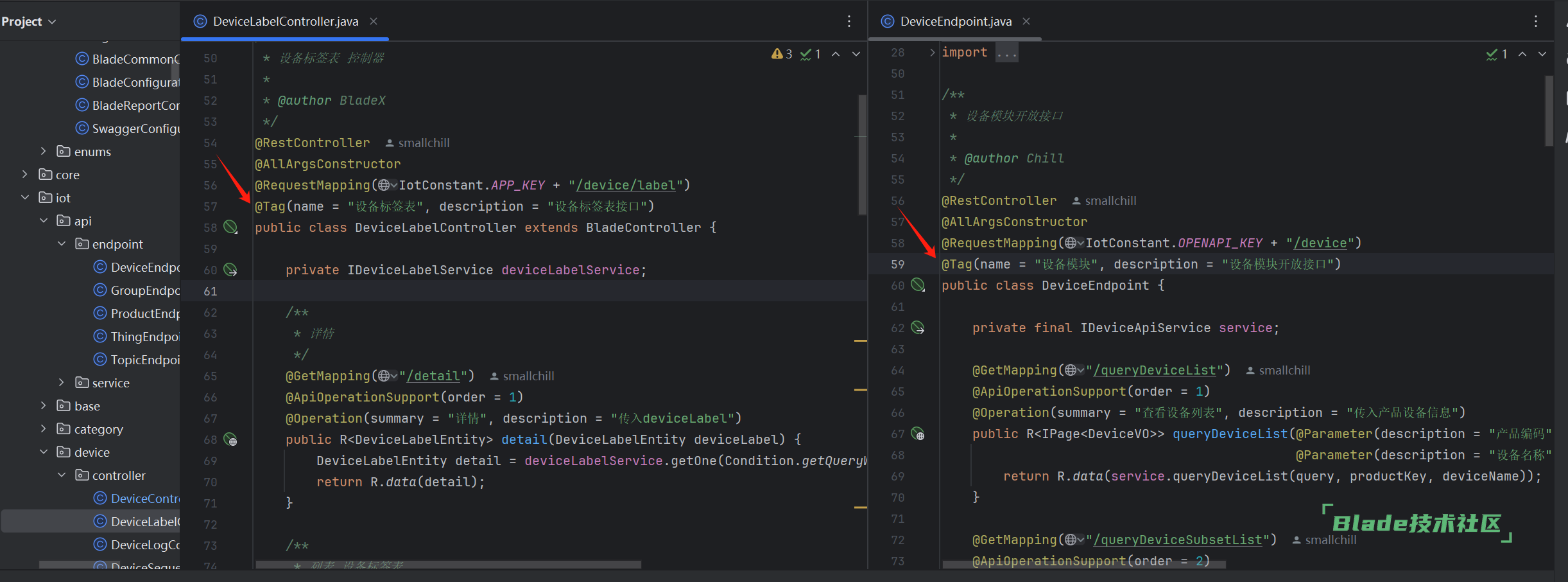This screenshot has width=1568, height=582.
Task: Open right editor tab options menu
Action: click(x=1536, y=21)
